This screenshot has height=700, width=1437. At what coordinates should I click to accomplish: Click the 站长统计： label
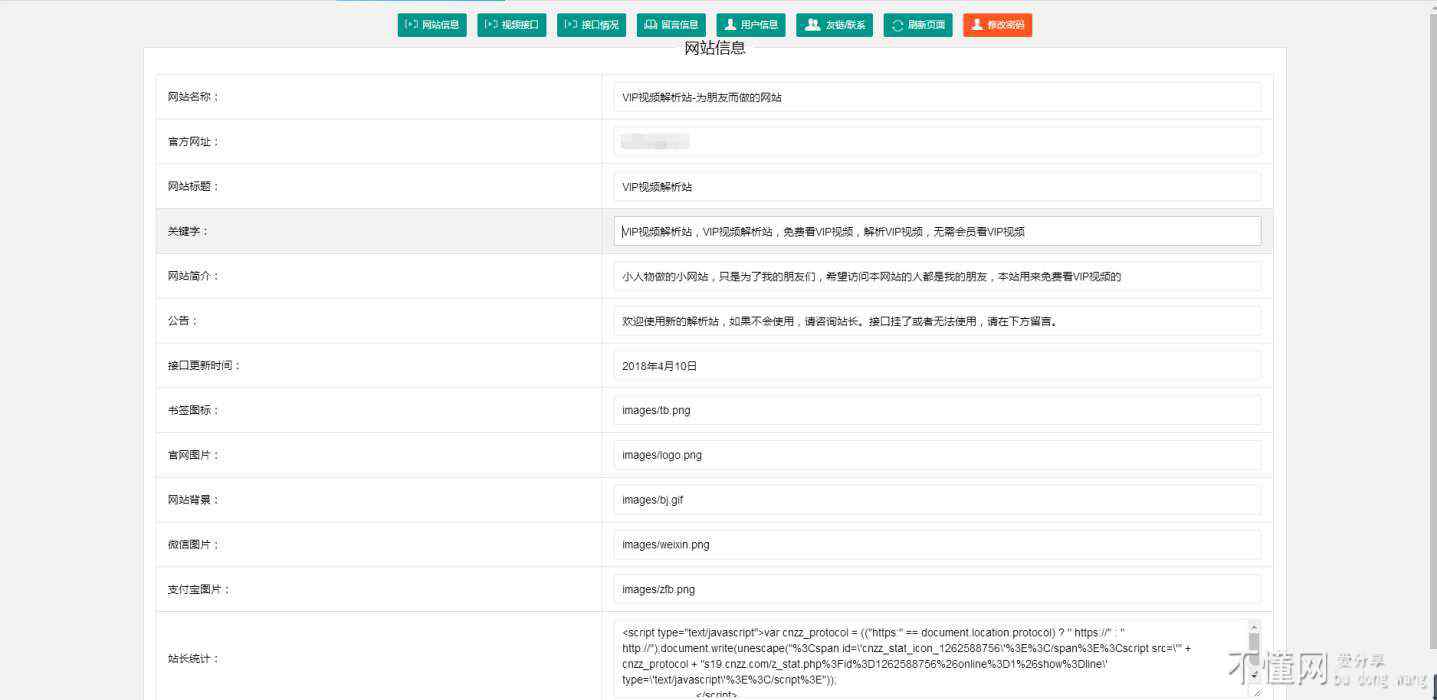click(x=193, y=659)
